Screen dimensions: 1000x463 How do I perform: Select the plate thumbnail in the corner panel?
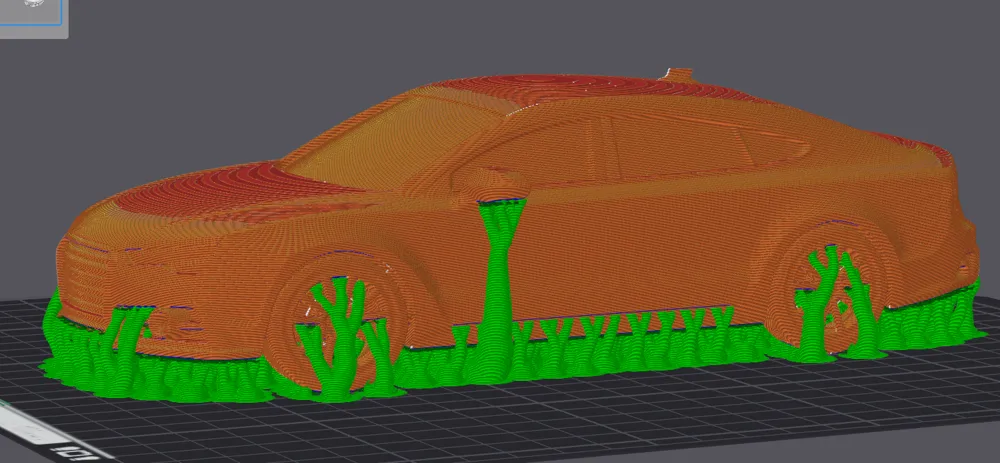[31, 11]
